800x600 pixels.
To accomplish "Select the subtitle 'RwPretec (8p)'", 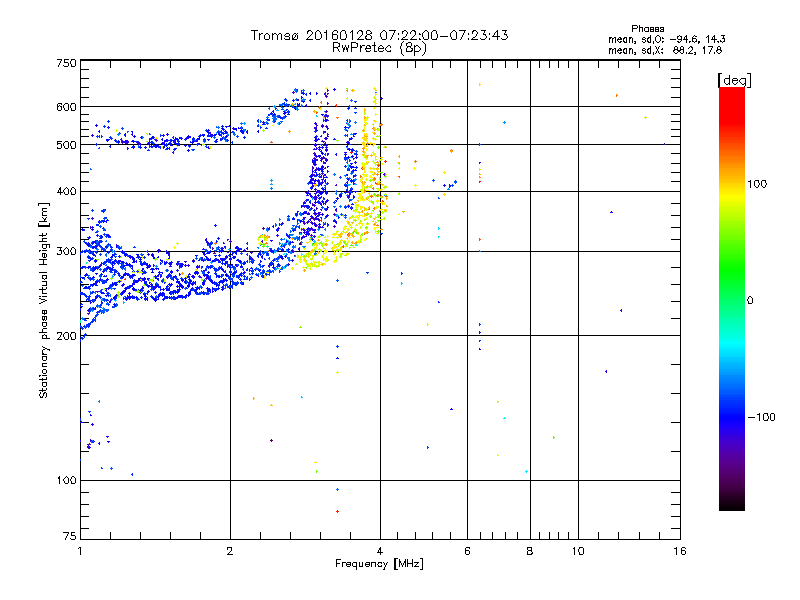I will tap(380, 48).
